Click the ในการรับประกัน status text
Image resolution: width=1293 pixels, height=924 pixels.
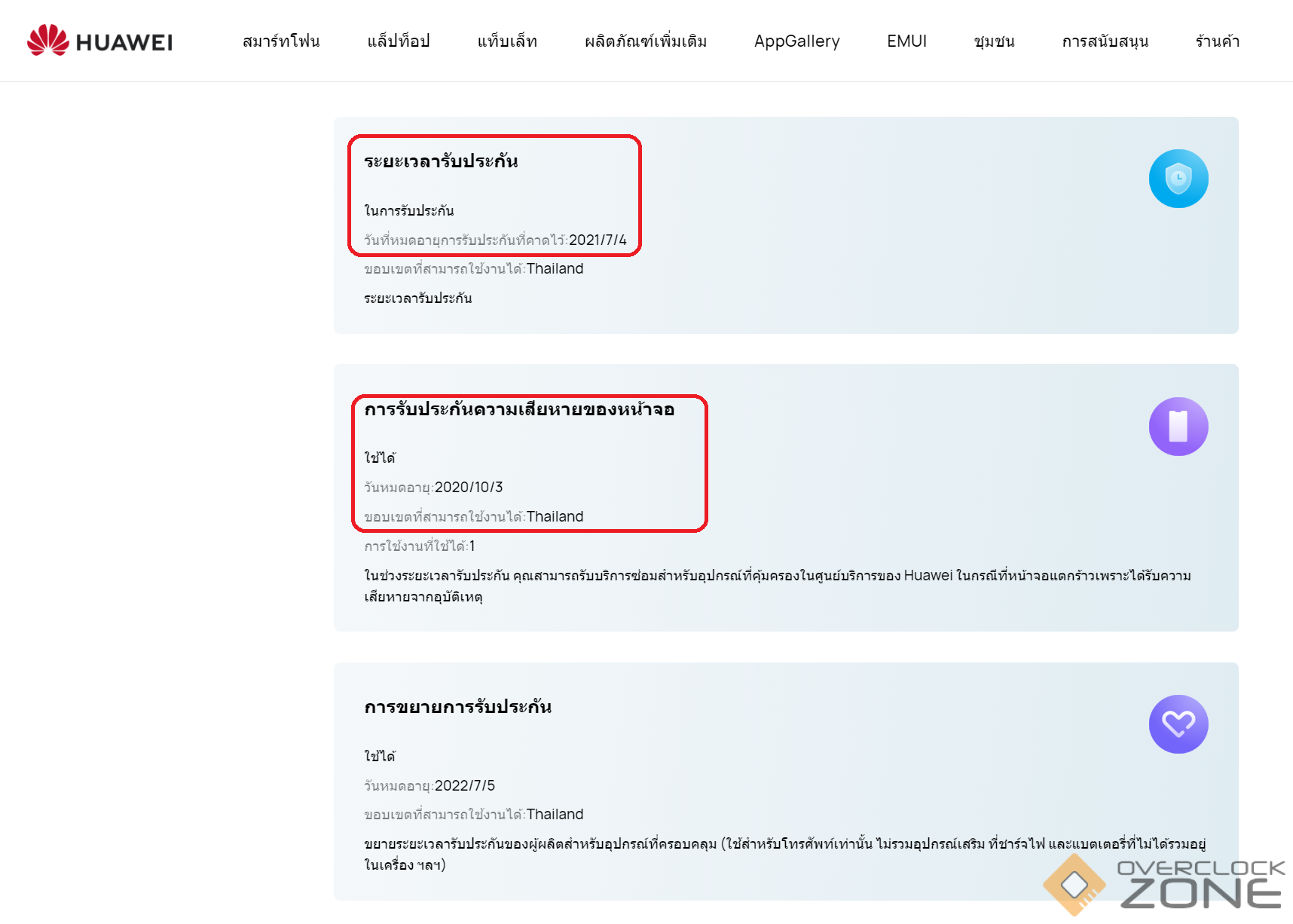(409, 211)
